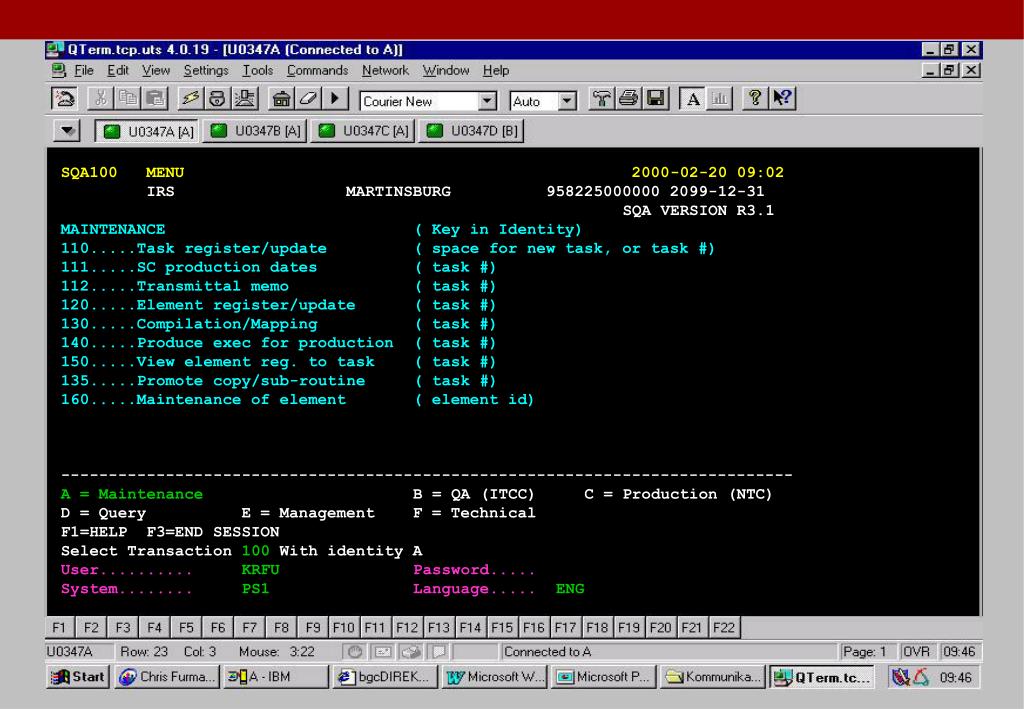The height and width of the screenshot is (709, 1024).
Task: Click menu line 140 Produce exec for production
Action: click(x=227, y=343)
